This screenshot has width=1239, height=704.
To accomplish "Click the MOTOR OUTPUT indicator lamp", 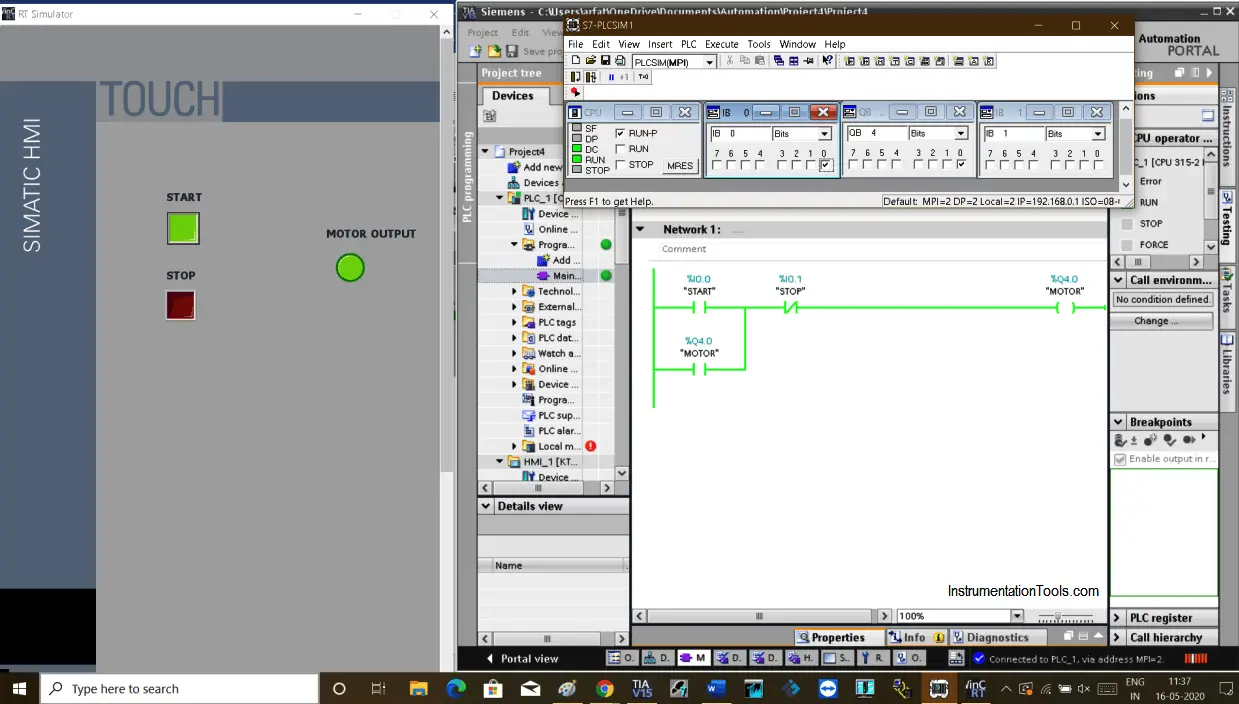I will [350, 267].
